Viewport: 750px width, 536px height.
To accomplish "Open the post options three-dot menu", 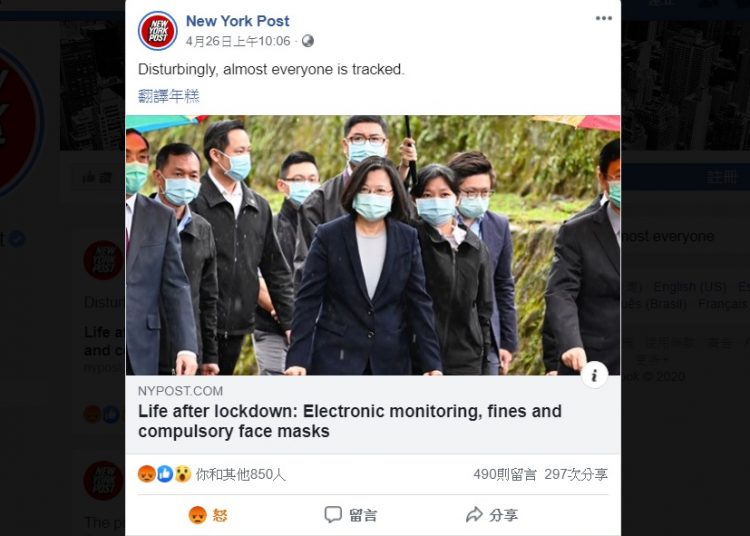I will pos(604,18).
